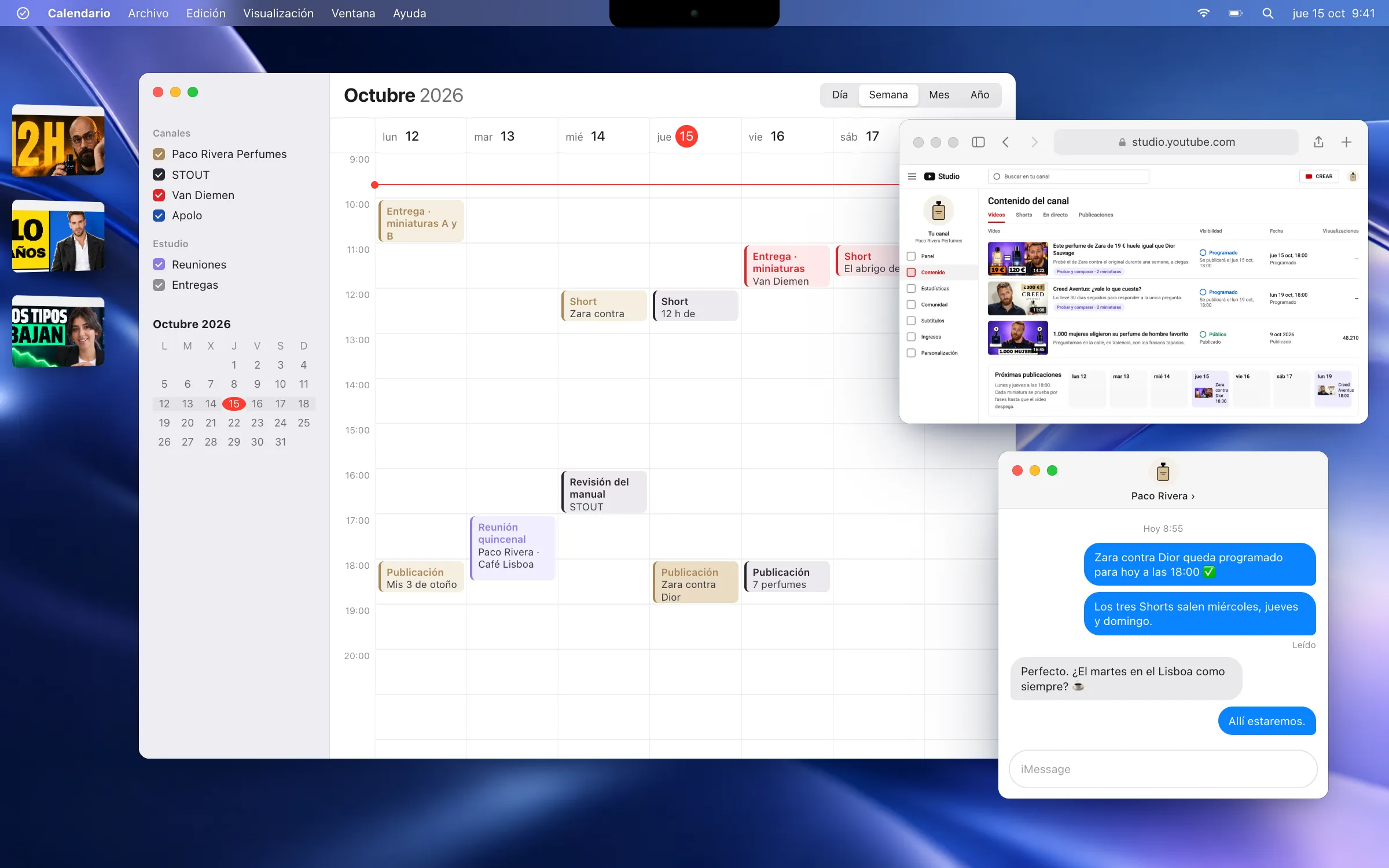Toggle the Entregas calendar checkbox

coord(159,285)
